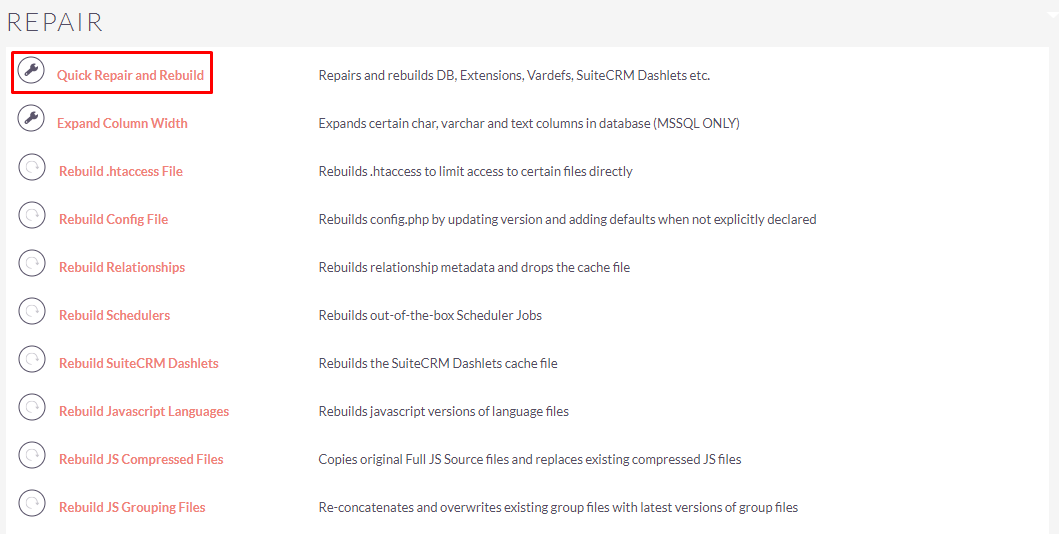The height and width of the screenshot is (534, 1059).
Task: Click the wrench icon beside Expand Column Width
Action: (x=31, y=118)
